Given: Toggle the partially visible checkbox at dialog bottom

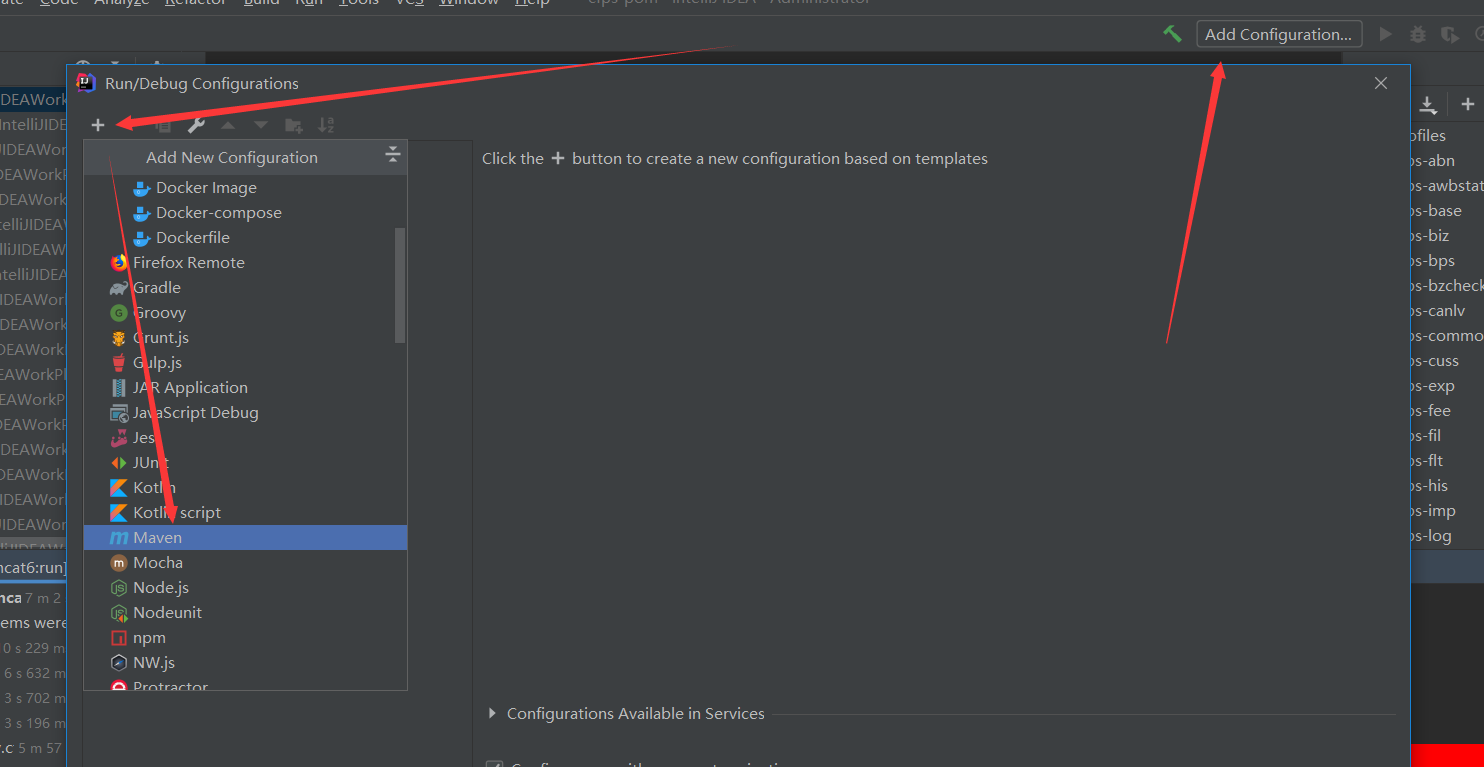Looking at the screenshot, I should 494,765.
